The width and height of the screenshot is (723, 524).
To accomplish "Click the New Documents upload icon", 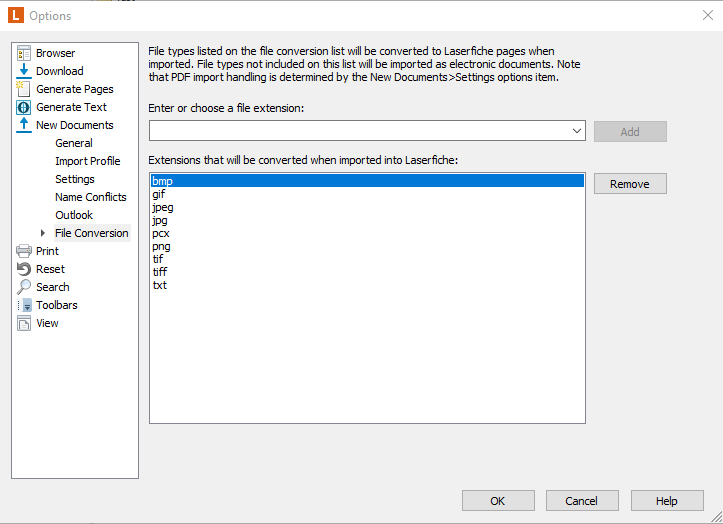I will coord(24,125).
